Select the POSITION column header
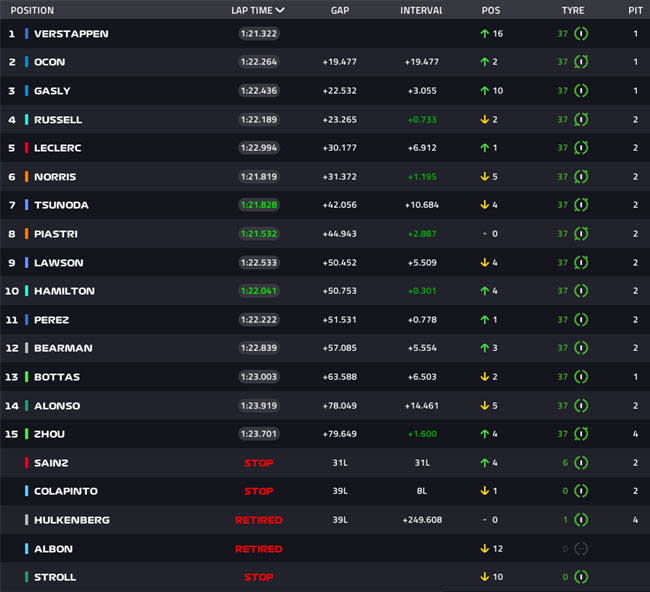 pyautogui.click(x=32, y=10)
